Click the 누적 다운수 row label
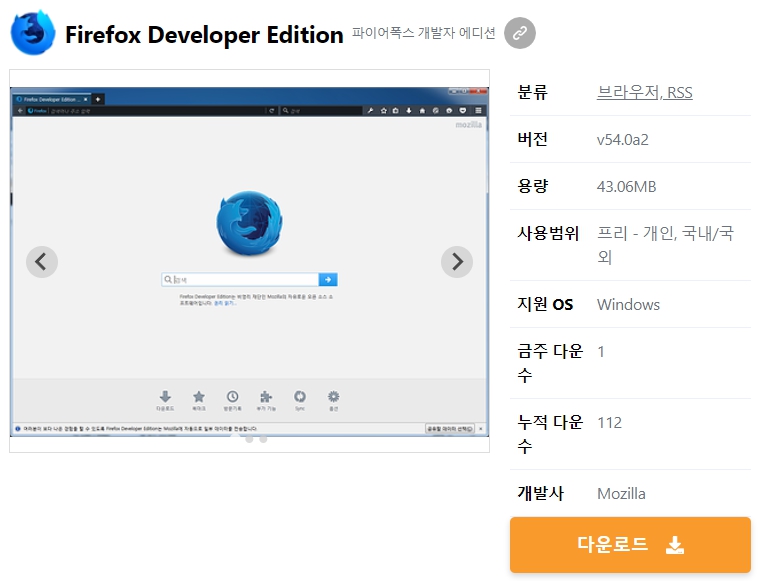Image resolution: width=763 pixels, height=581 pixels. tap(550, 434)
